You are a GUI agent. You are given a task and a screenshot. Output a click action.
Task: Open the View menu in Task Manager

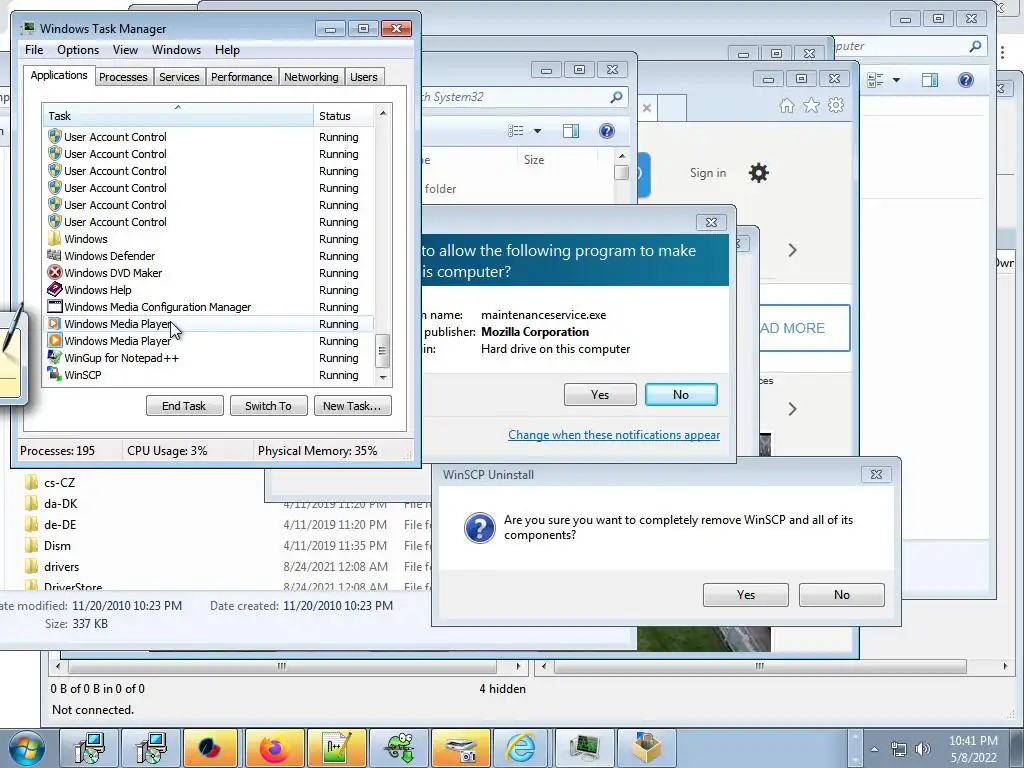point(125,50)
